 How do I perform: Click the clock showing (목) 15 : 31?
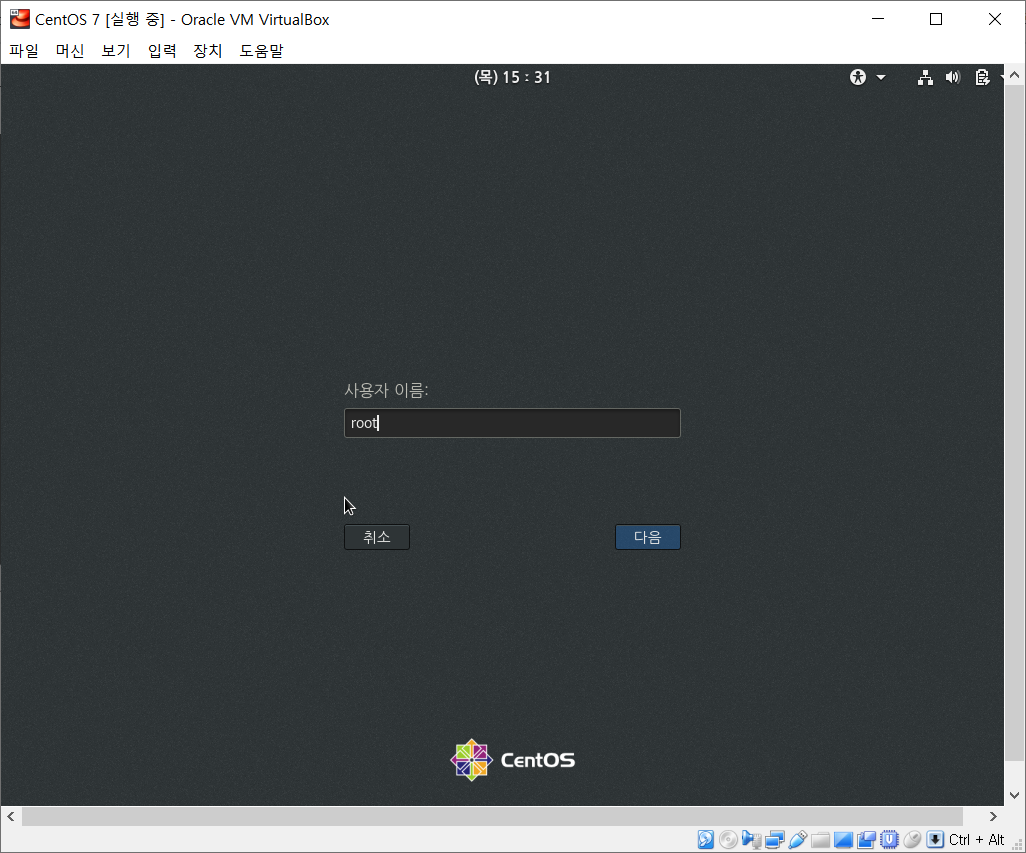pos(512,77)
